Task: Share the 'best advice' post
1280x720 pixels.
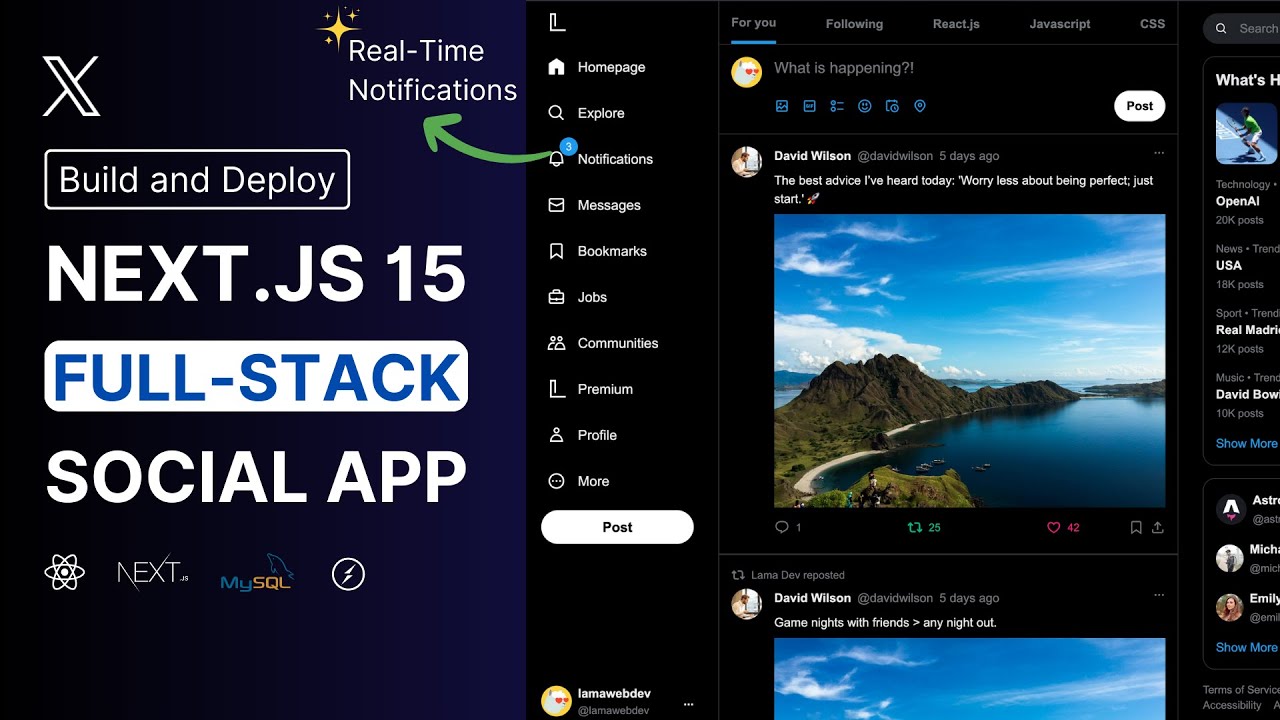Action: click(x=1158, y=527)
